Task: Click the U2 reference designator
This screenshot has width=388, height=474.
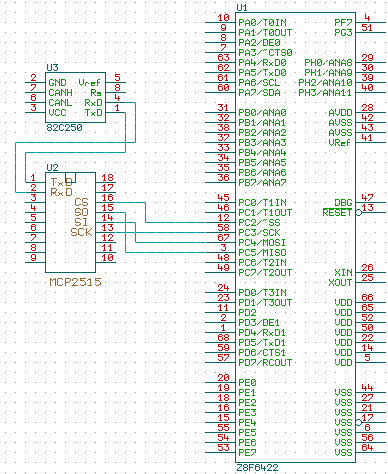Action: click(52, 167)
